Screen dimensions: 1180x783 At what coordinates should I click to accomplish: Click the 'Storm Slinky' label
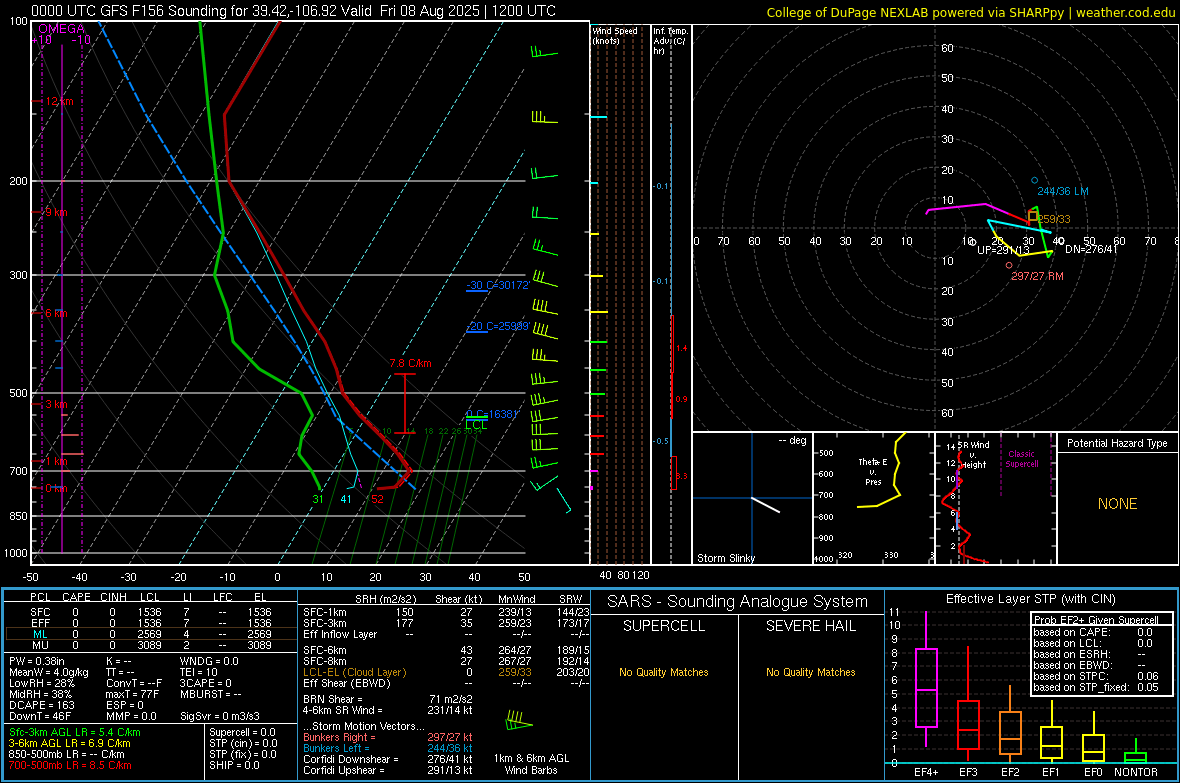coord(725,558)
